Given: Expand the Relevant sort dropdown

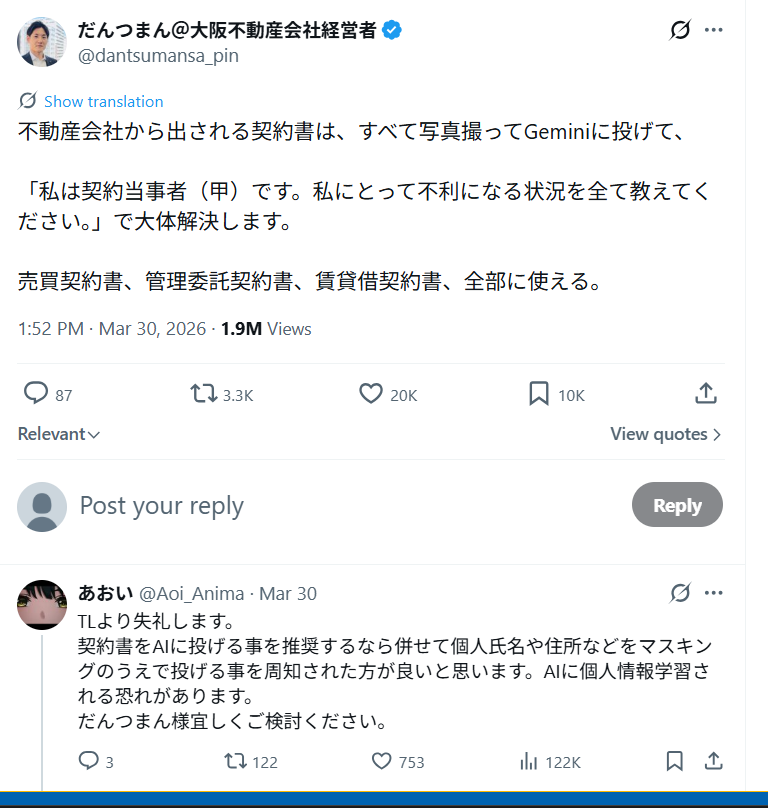Looking at the screenshot, I should 59,434.
